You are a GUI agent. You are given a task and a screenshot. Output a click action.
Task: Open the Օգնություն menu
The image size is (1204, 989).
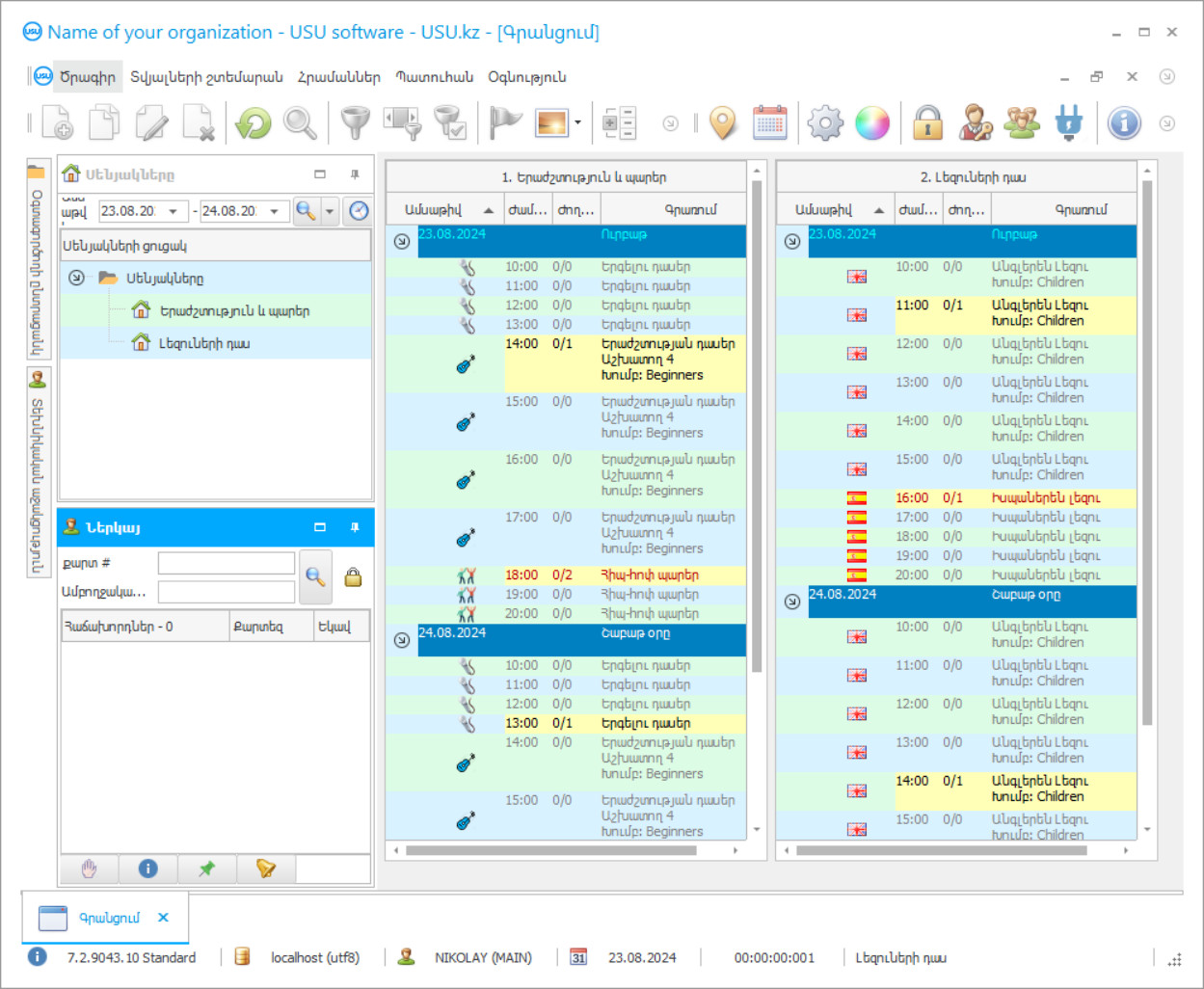(527, 77)
